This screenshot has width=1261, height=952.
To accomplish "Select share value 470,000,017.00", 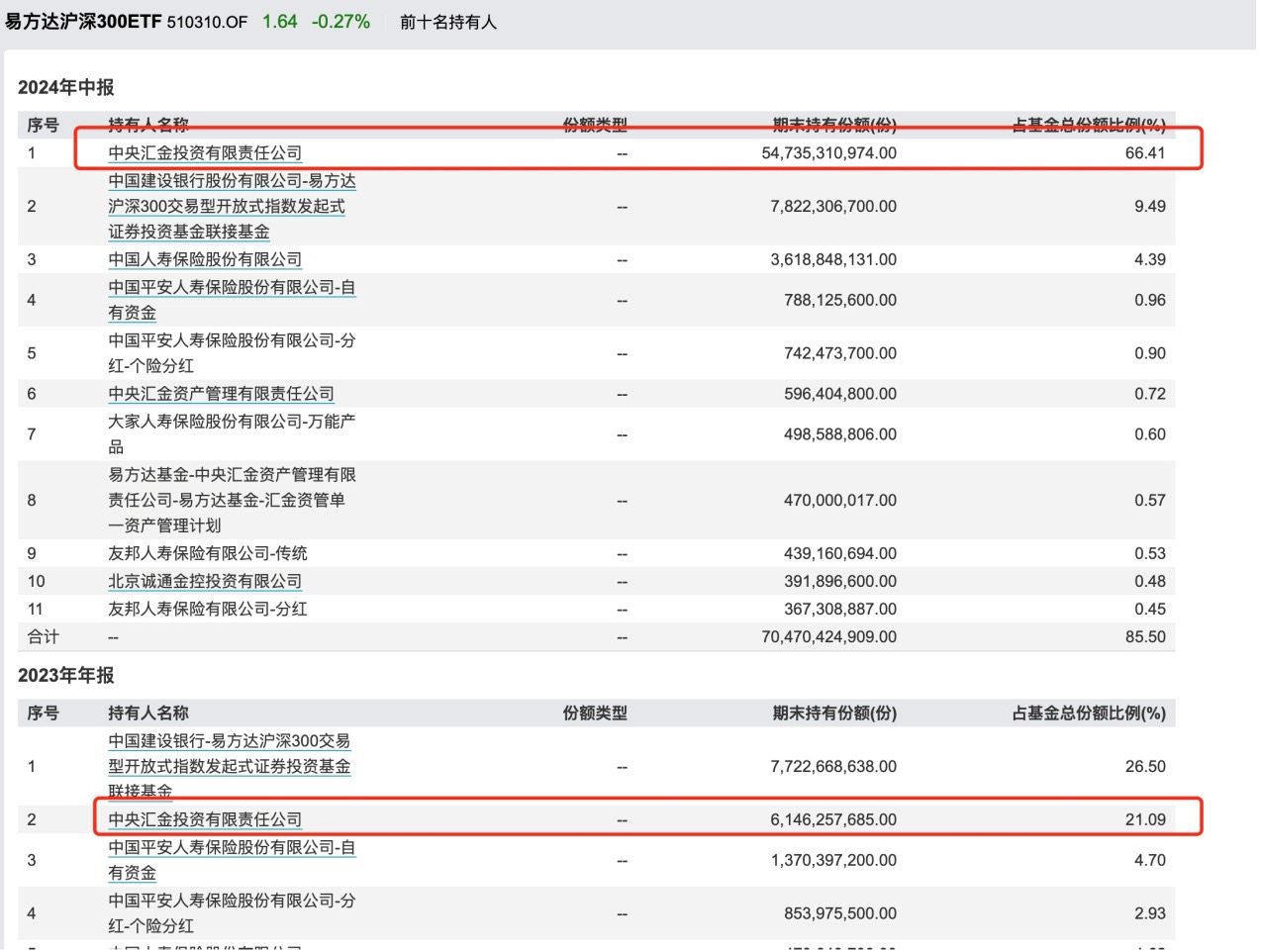I will (x=840, y=502).
